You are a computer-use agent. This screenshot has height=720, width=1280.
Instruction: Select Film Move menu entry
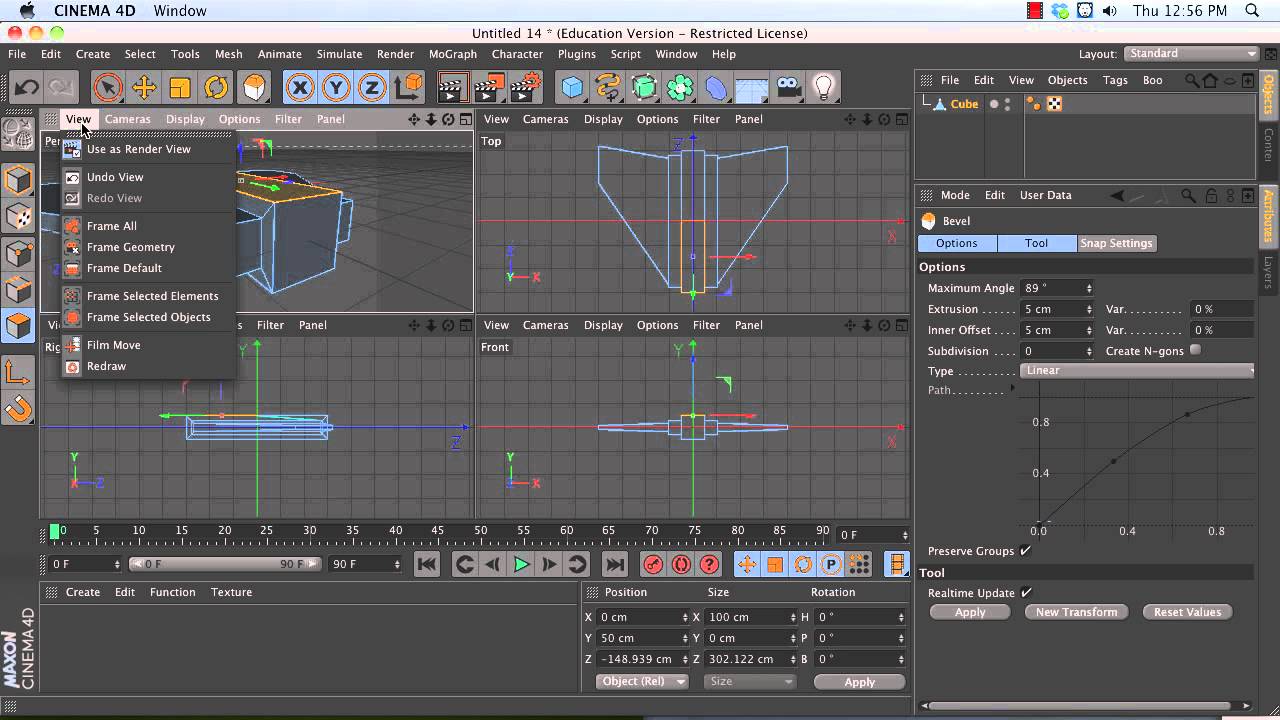114,345
